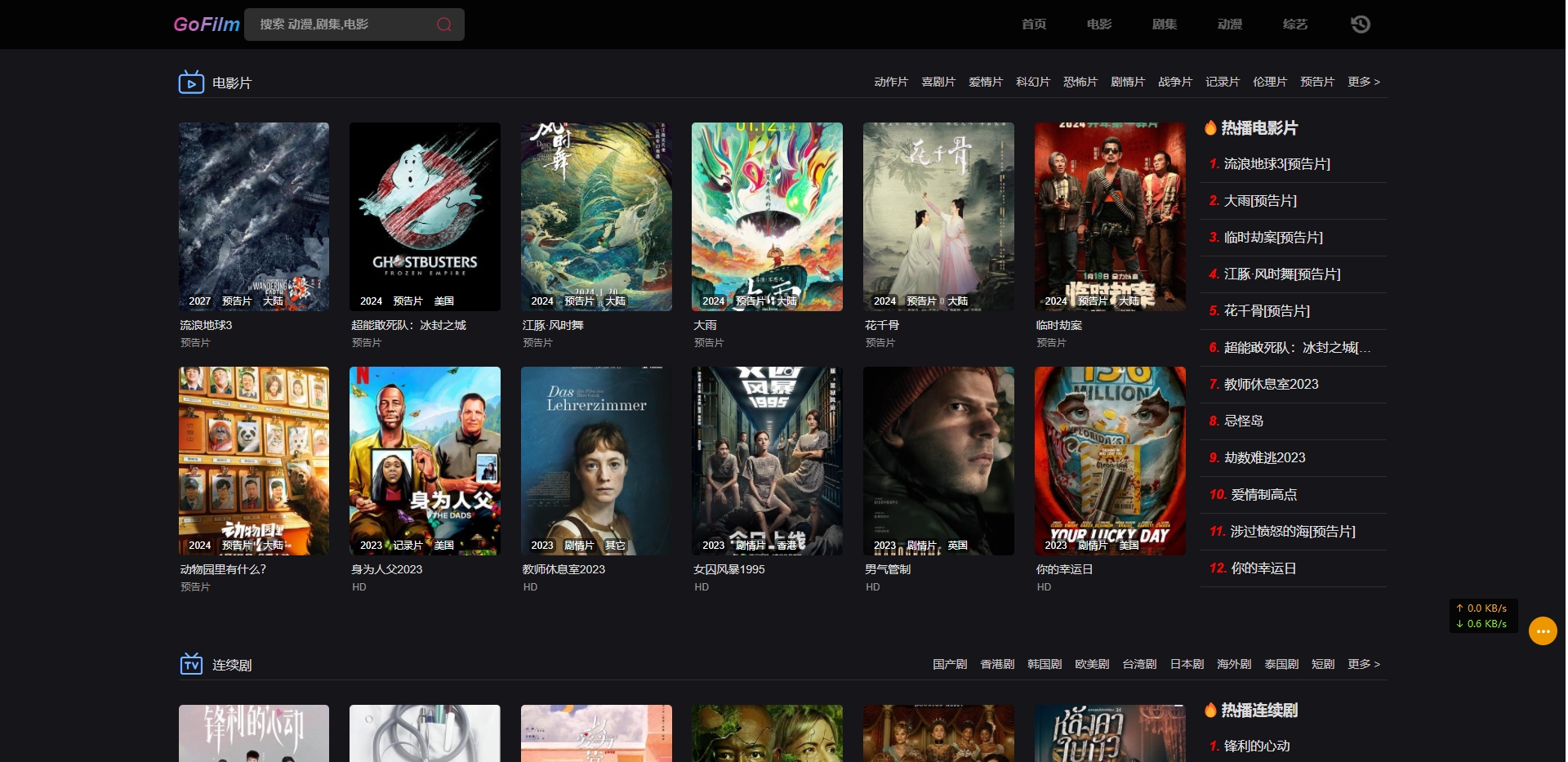Open the Your Lucky Day poster

(1110, 461)
